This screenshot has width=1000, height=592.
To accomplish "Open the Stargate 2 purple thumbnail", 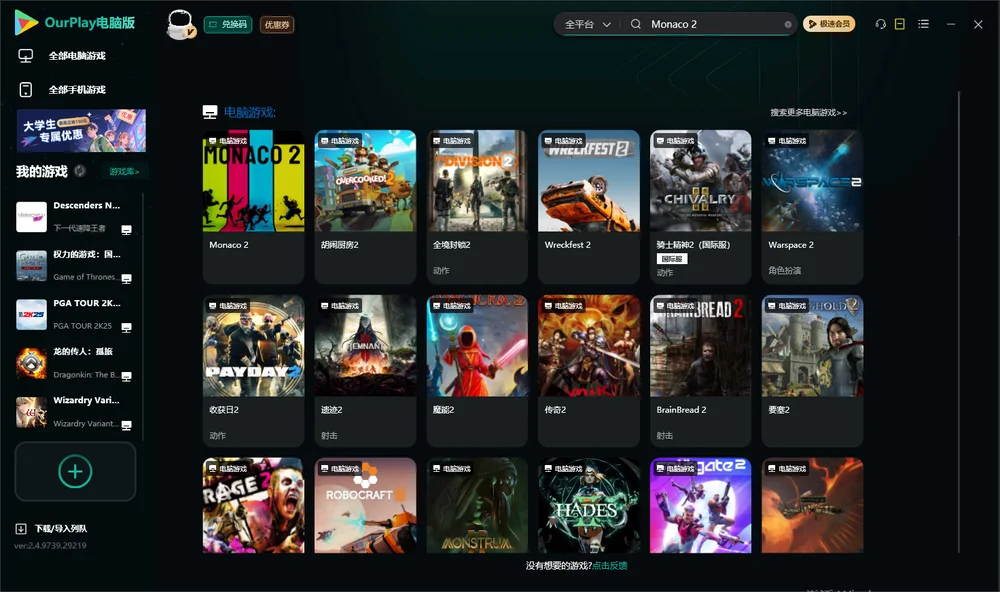I will tap(701, 505).
